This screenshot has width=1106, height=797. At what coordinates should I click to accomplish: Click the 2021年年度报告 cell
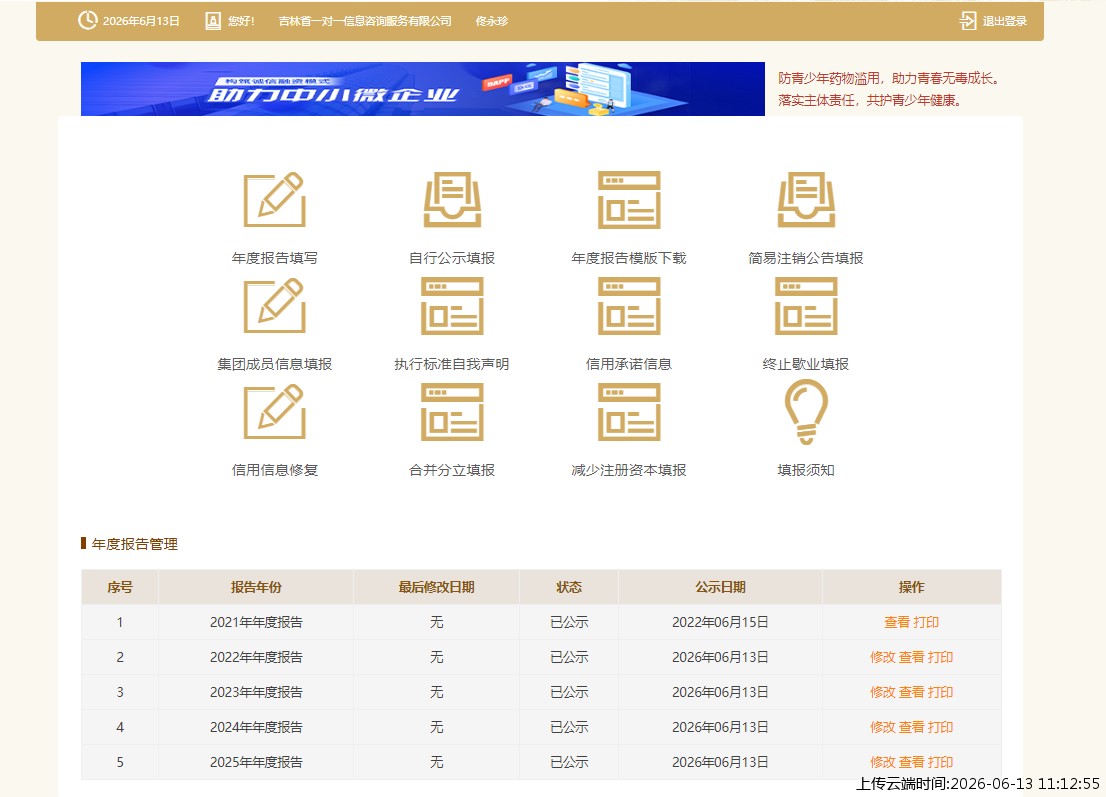coord(256,622)
